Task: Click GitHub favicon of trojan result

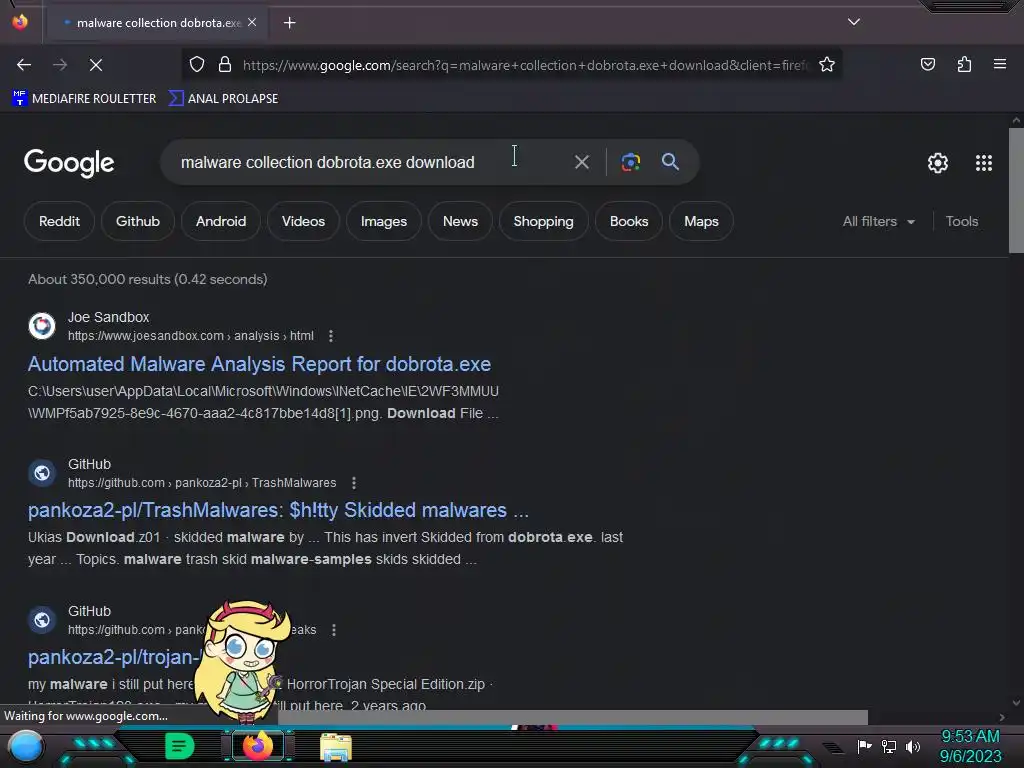Action: click(x=42, y=619)
